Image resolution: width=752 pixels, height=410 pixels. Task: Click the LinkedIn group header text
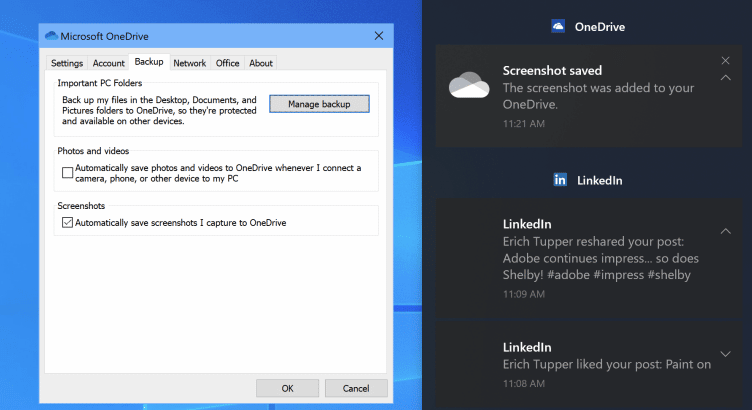[599, 181]
